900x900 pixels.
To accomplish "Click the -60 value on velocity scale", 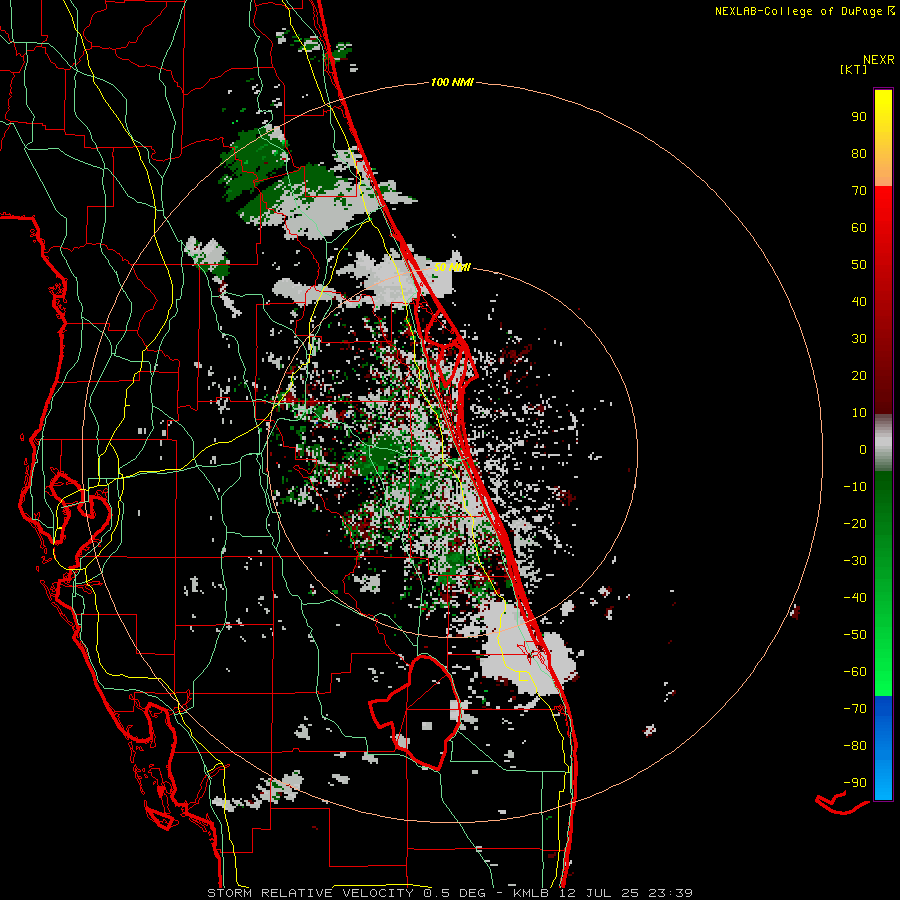I will [x=855, y=672].
